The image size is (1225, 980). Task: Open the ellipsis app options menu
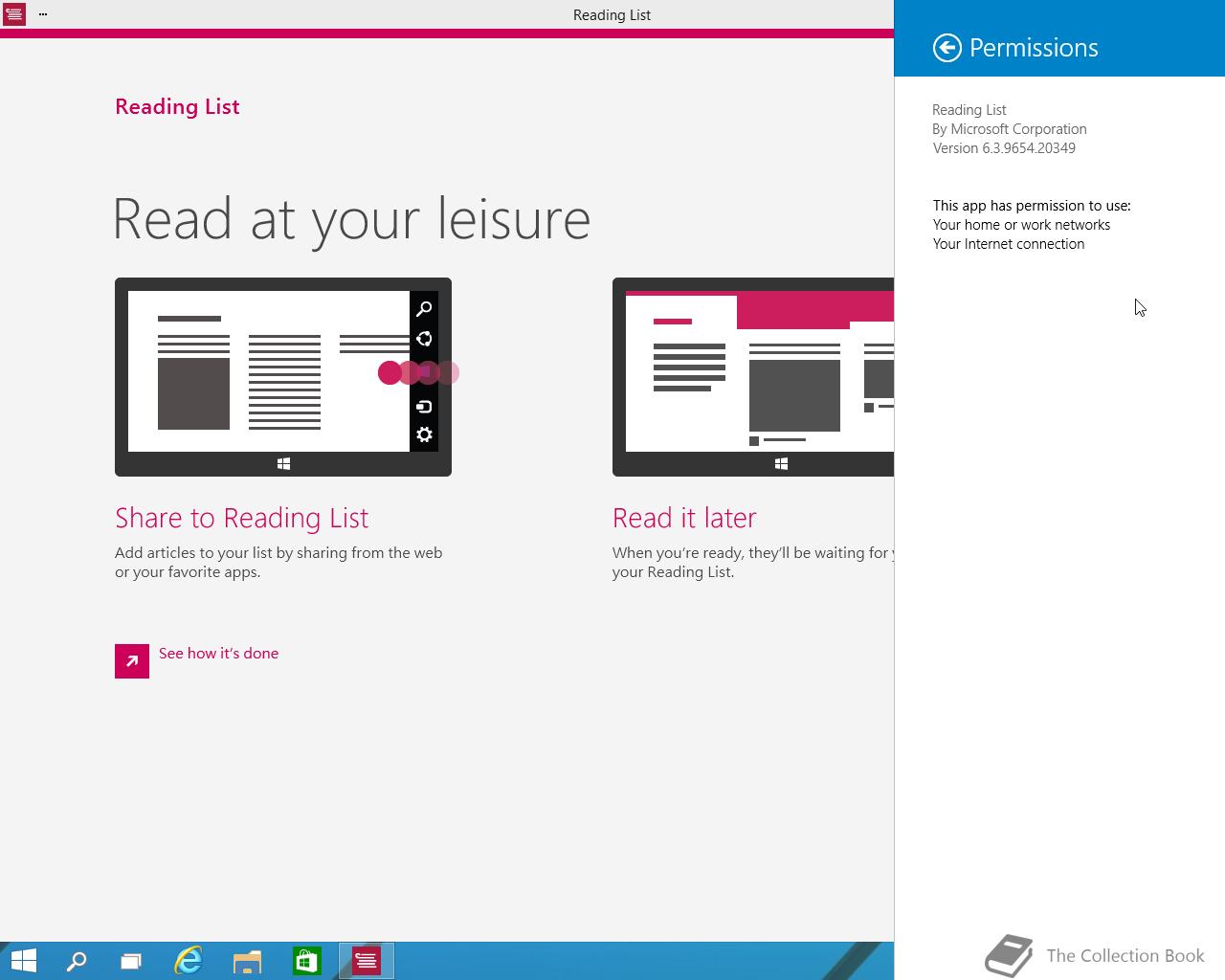point(43,14)
